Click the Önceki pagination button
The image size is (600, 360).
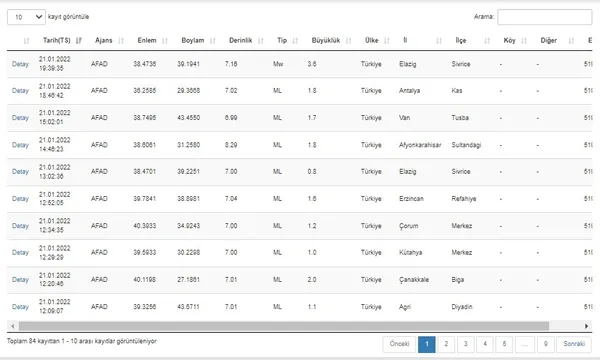[x=399, y=344]
